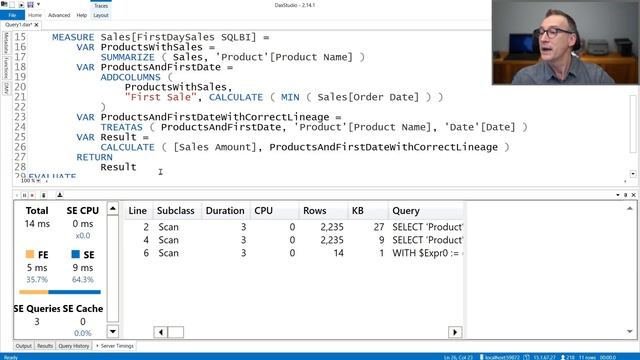Click the grid horizontal scrollbar thumb
The width and height of the screenshot is (640, 360).
176,332
